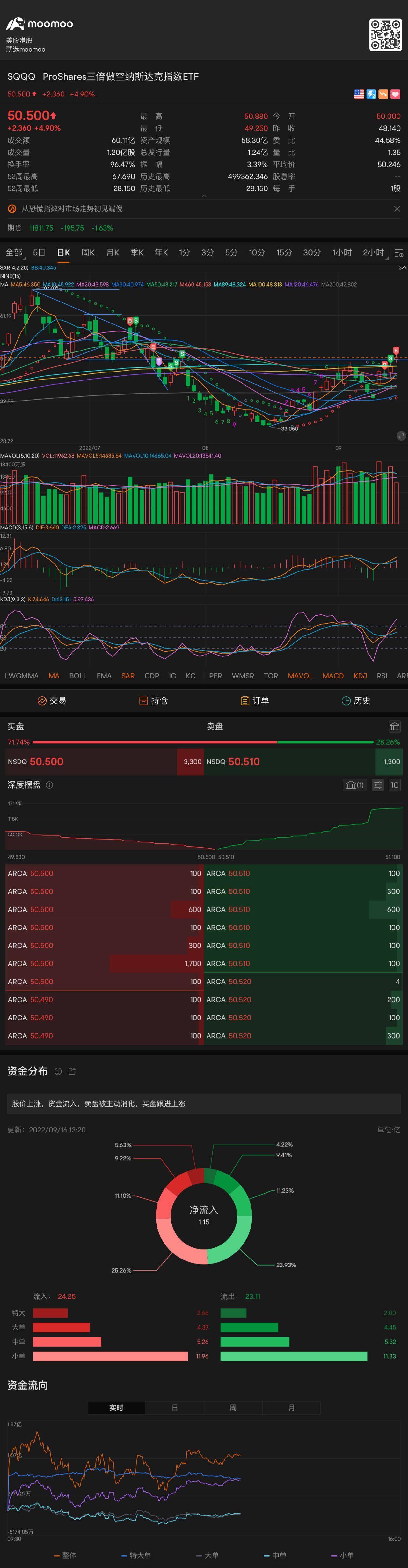Switch chart to 年K

(162, 252)
